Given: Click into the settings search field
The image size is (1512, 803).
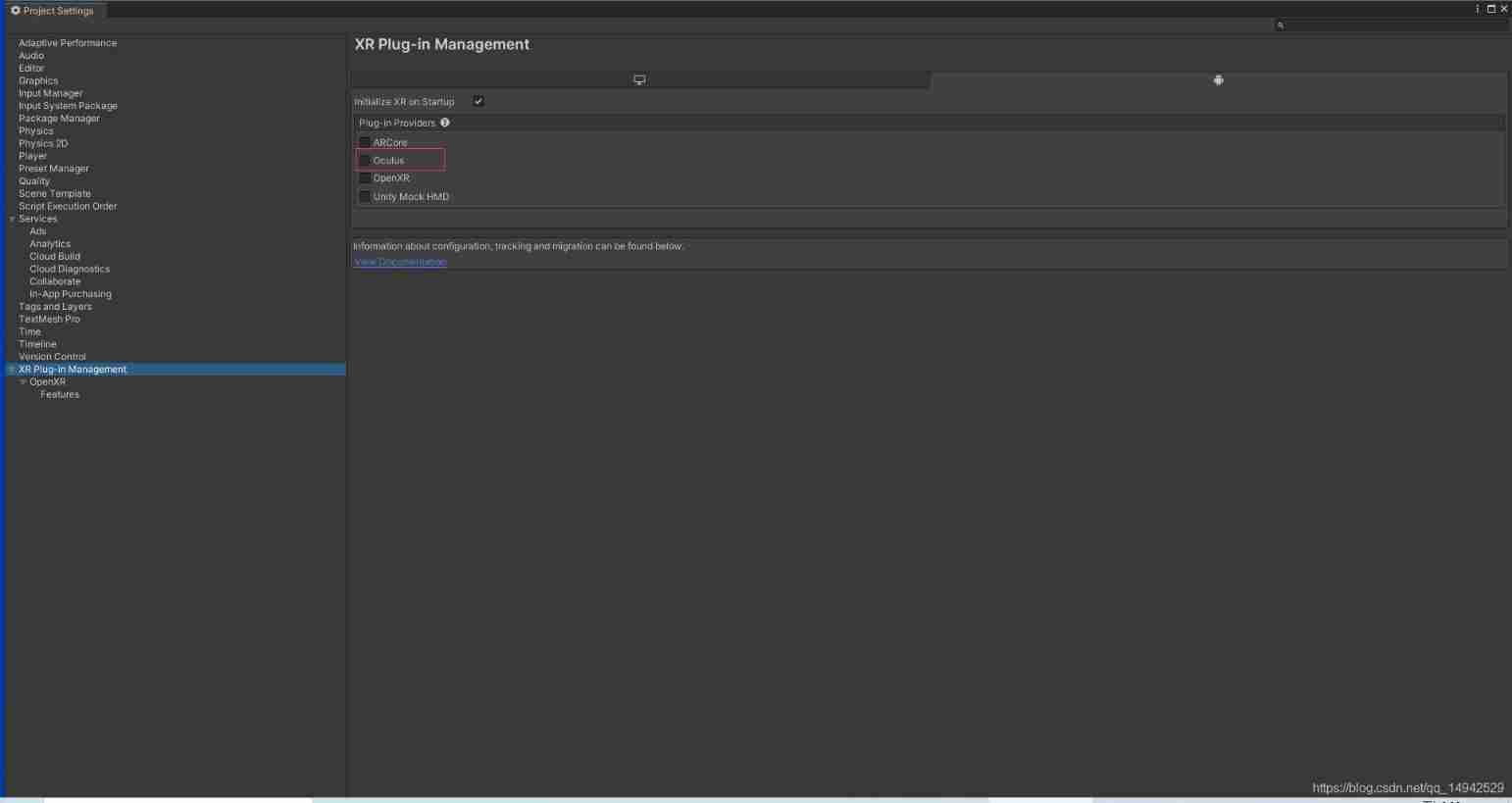Looking at the screenshot, I should point(1390,25).
